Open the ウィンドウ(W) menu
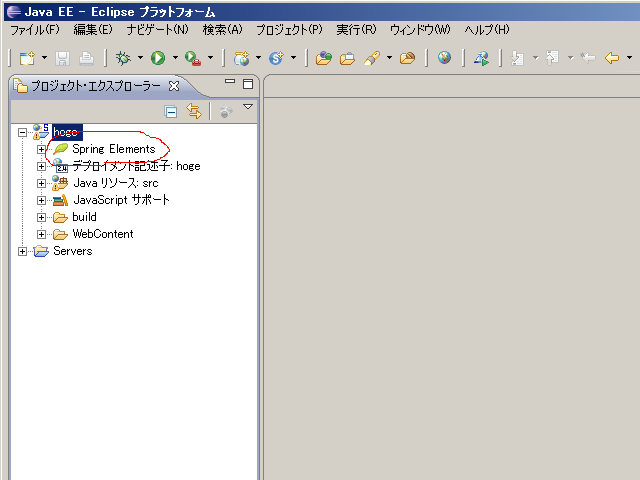Viewport: 640px width, 480px height. tap(420, 29)
